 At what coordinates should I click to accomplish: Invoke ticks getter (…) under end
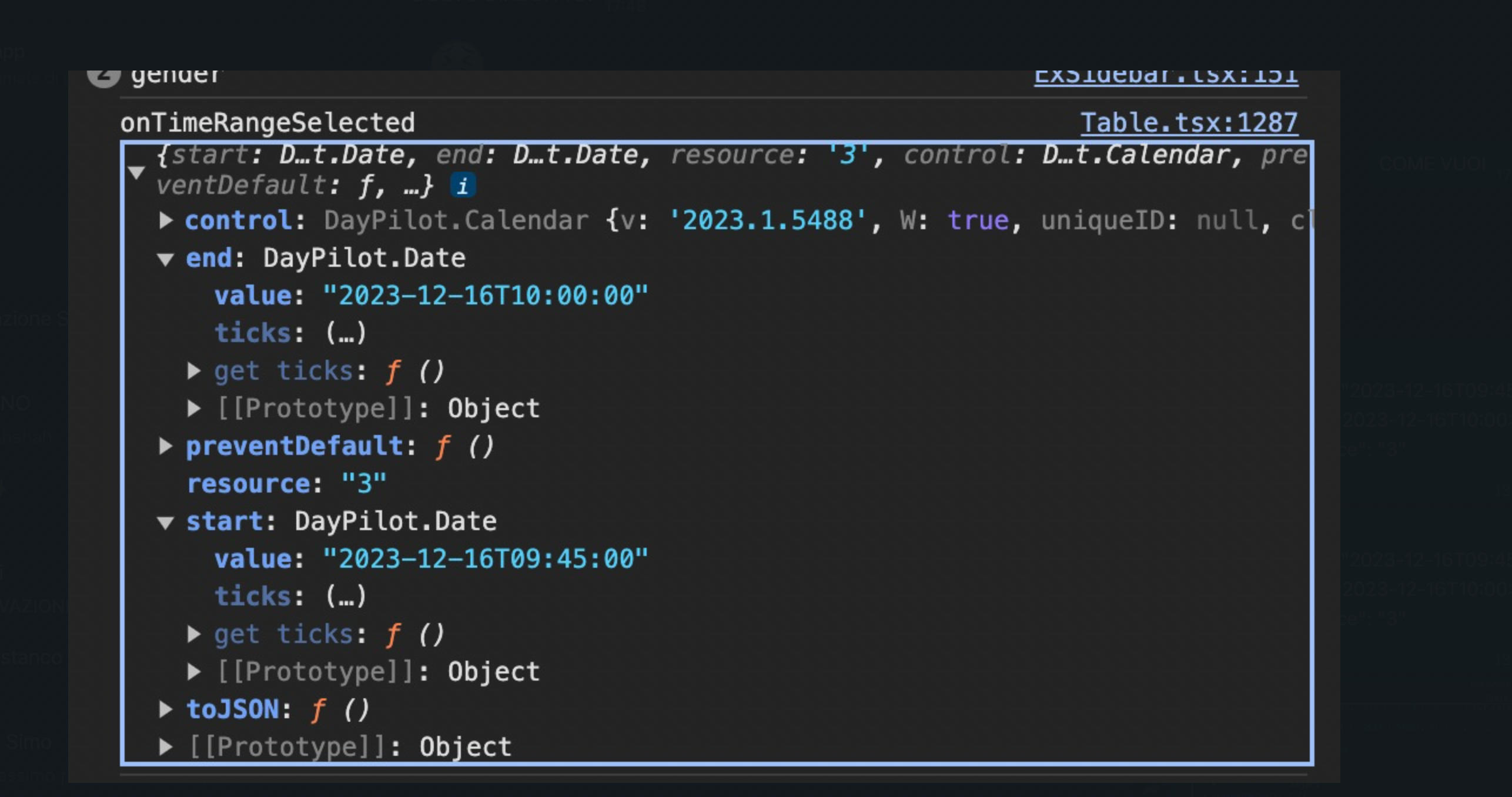pos(346,333)
